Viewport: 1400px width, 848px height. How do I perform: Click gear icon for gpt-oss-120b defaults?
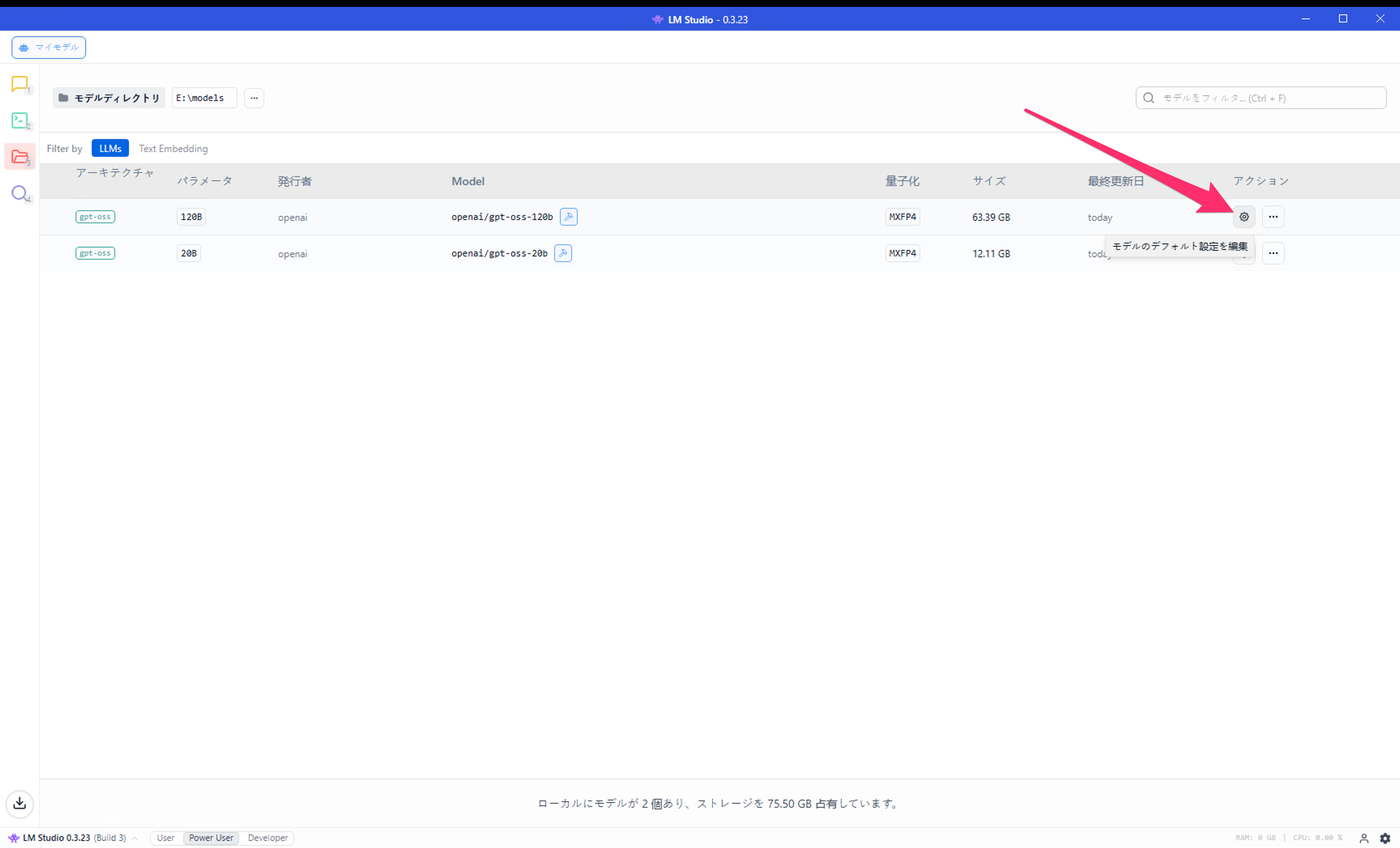[x=1244, y=217]
